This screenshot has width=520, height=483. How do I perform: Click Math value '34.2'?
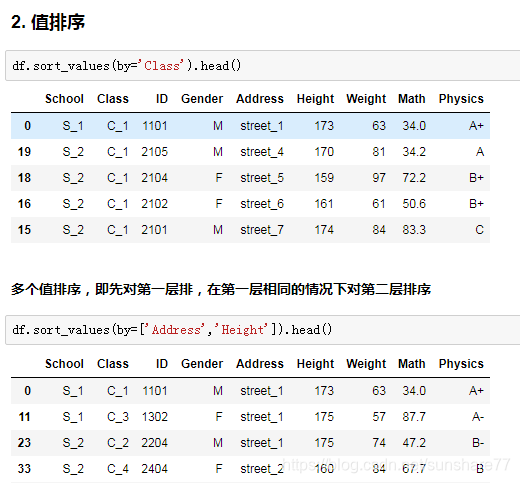click(x=414, y=152)
